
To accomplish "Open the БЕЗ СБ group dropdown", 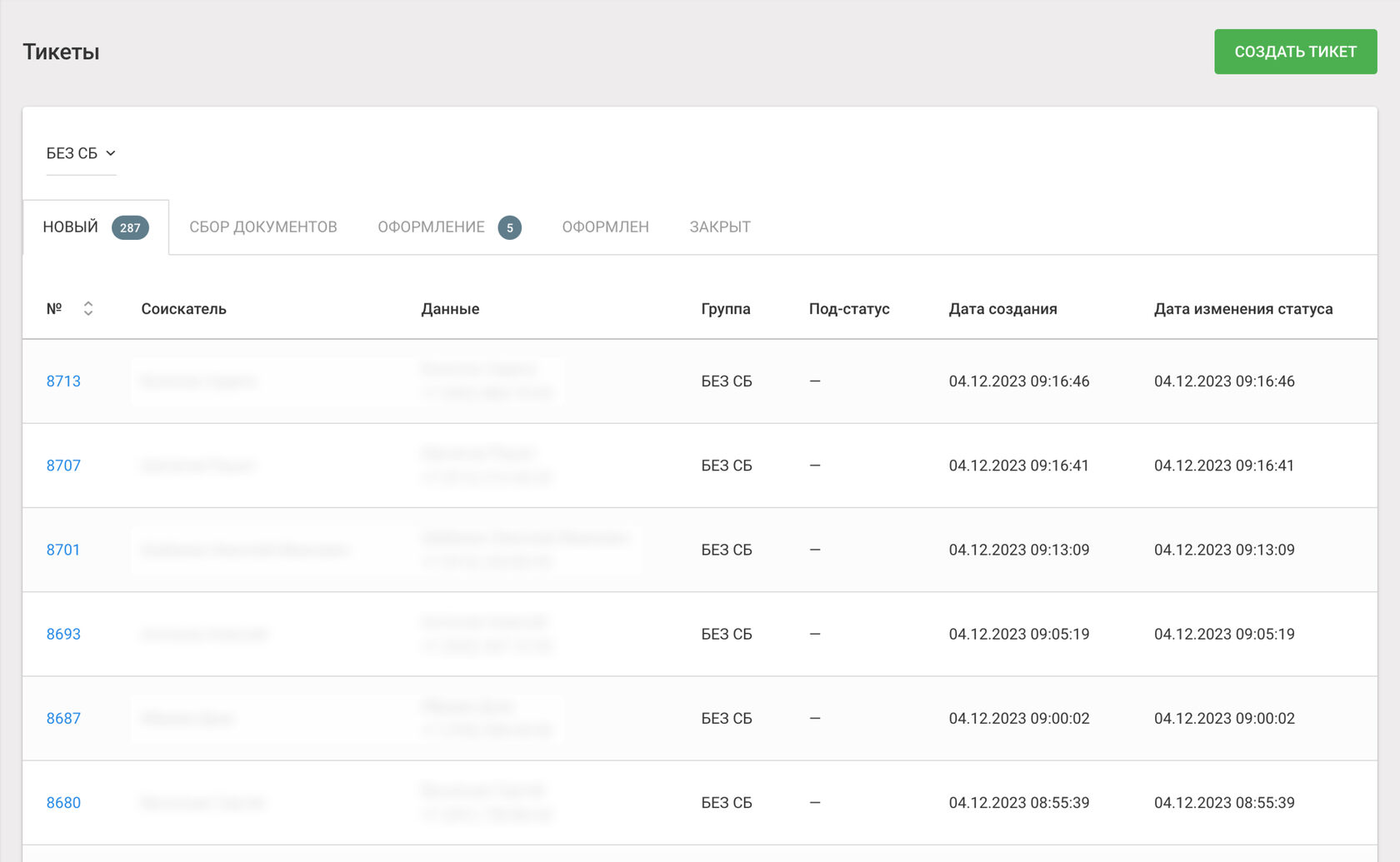I will [x=81, y=153].
